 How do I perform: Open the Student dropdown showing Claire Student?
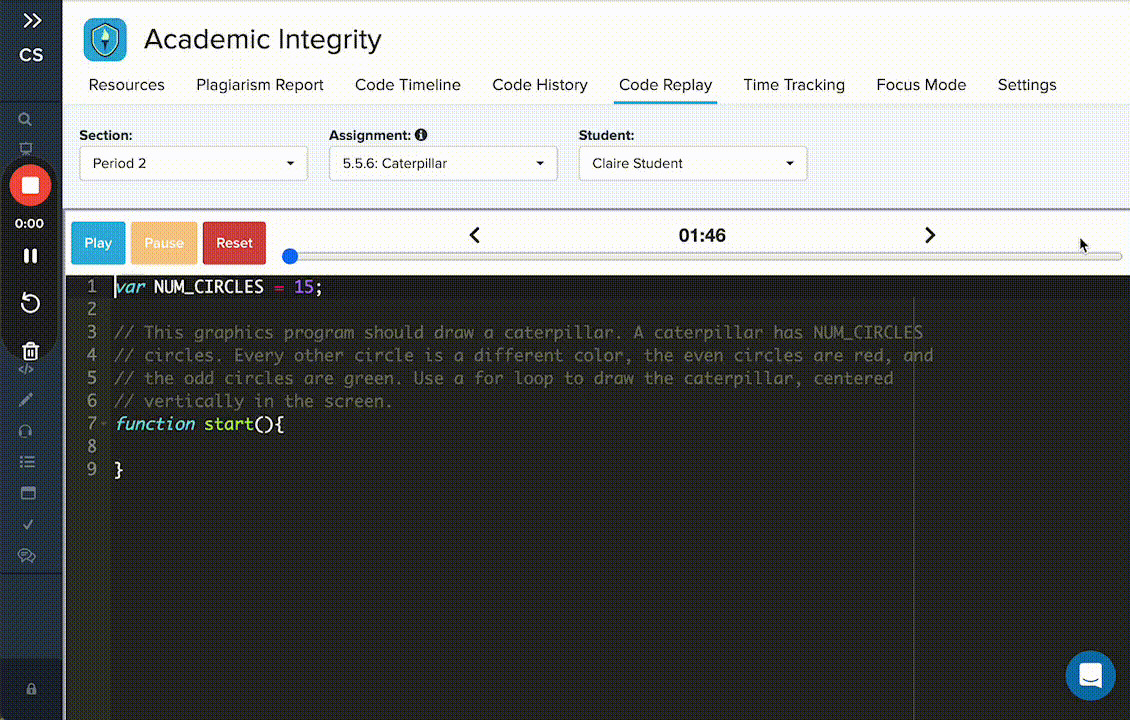pyautogui.click(x=692, y=163)
